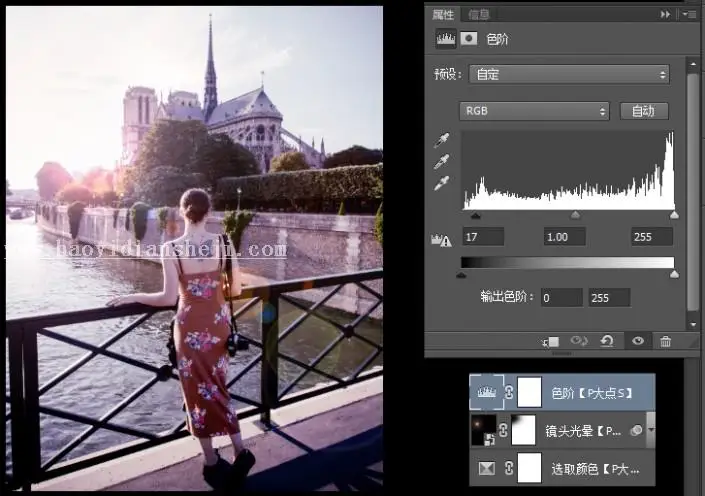Click the white input slider under the histogram

coord(674,215)
